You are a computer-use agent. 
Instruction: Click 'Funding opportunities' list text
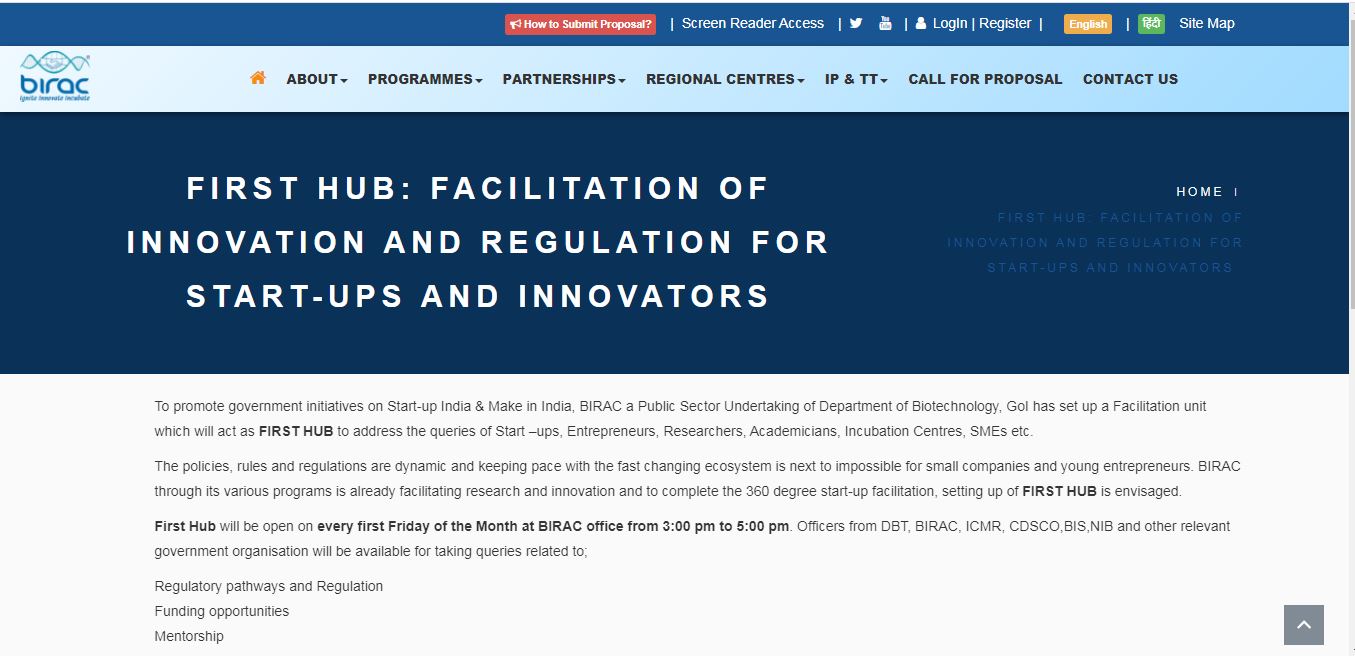[222, 611]
